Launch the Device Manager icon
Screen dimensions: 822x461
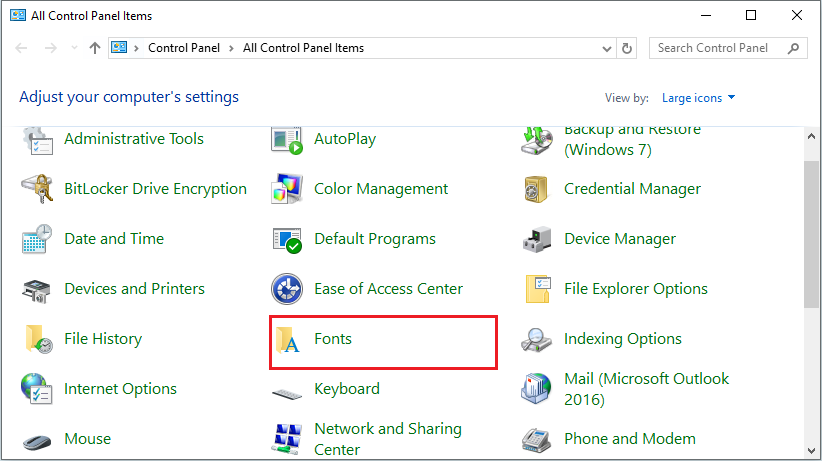[537, 240]
